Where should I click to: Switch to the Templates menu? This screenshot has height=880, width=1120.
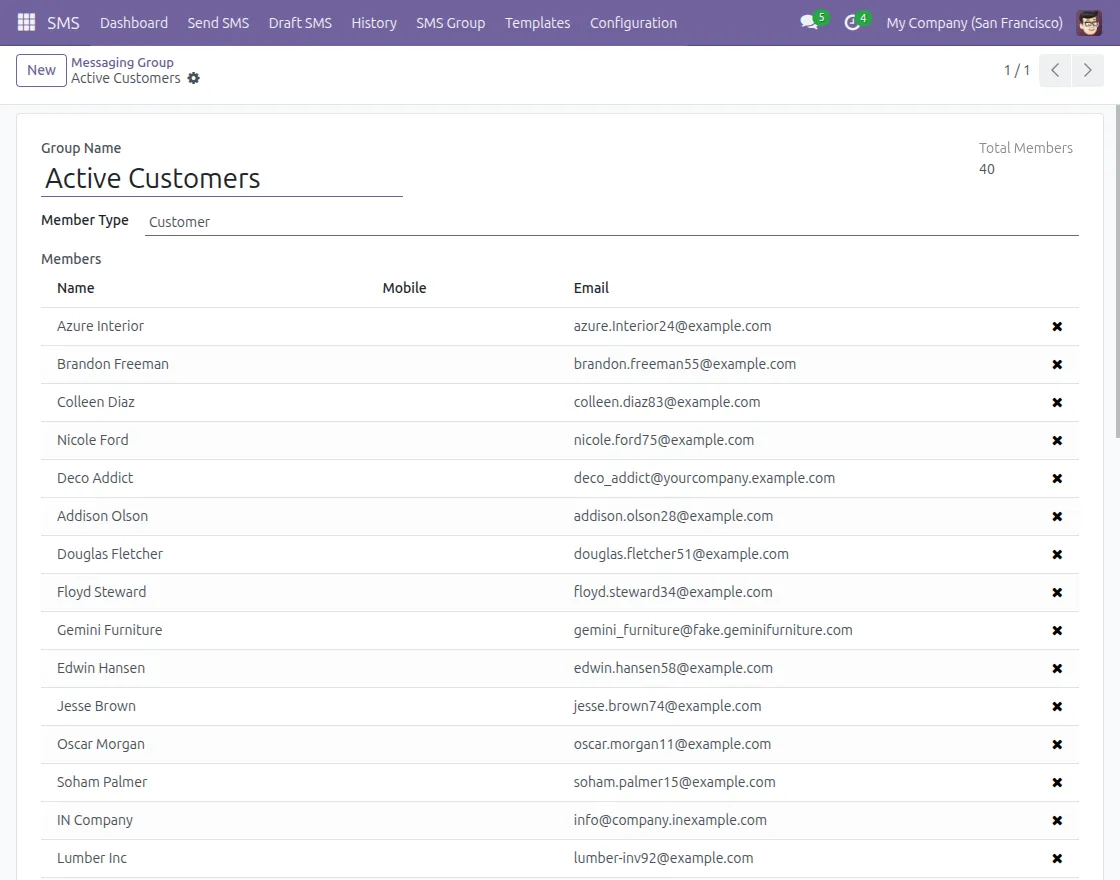tap(537, 22)
